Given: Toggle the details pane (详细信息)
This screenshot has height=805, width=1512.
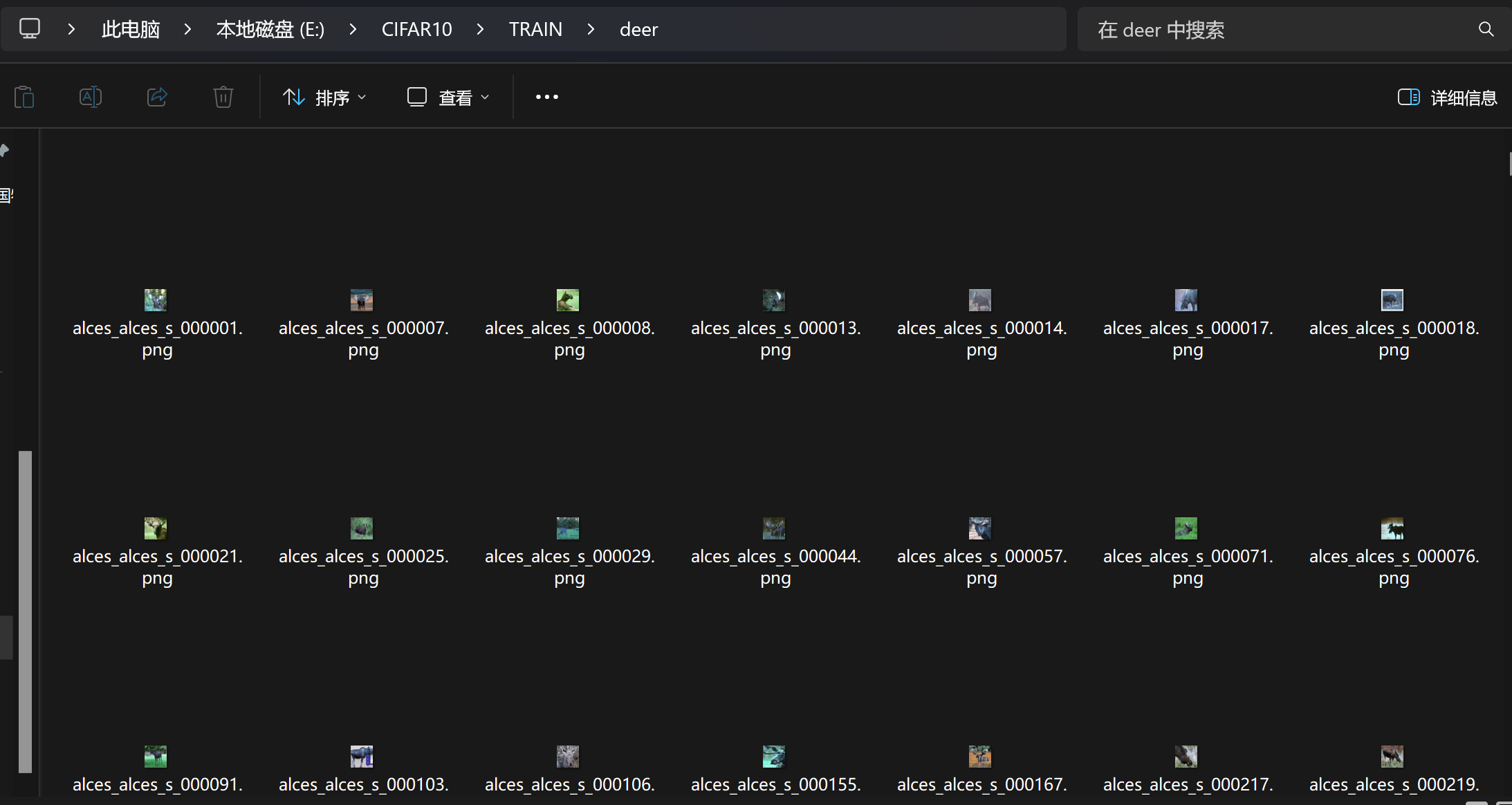Looking at the screenshot, I should point(1447,98).
